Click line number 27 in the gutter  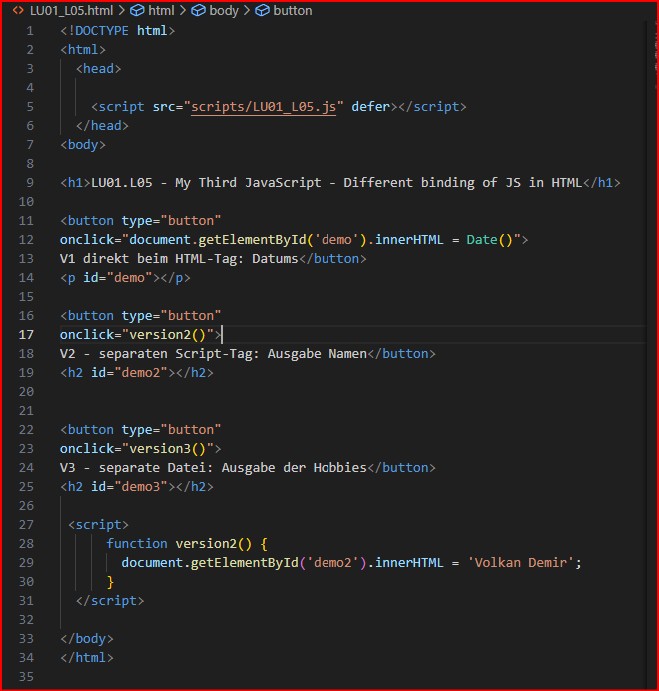26,524
